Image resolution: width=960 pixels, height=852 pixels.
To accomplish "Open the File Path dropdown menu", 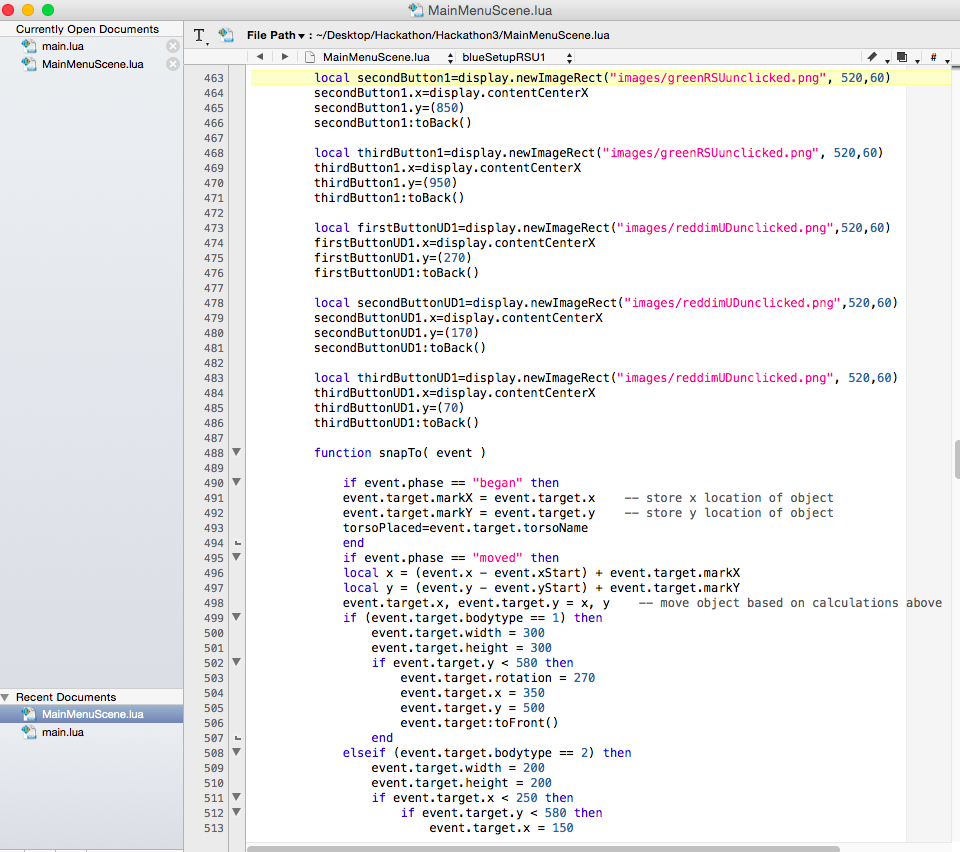I will (x=276, y=35).
